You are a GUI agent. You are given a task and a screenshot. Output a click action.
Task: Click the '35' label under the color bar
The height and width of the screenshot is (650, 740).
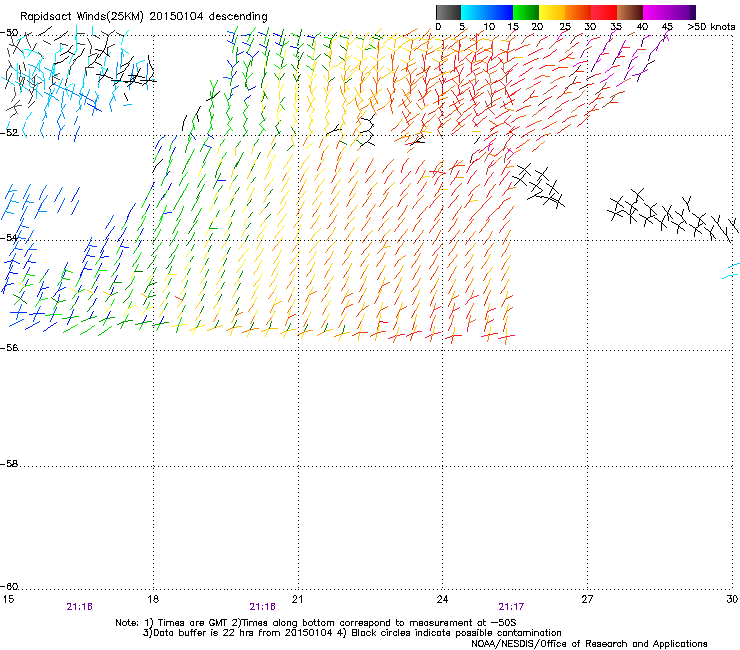click(x=616, y=27)
